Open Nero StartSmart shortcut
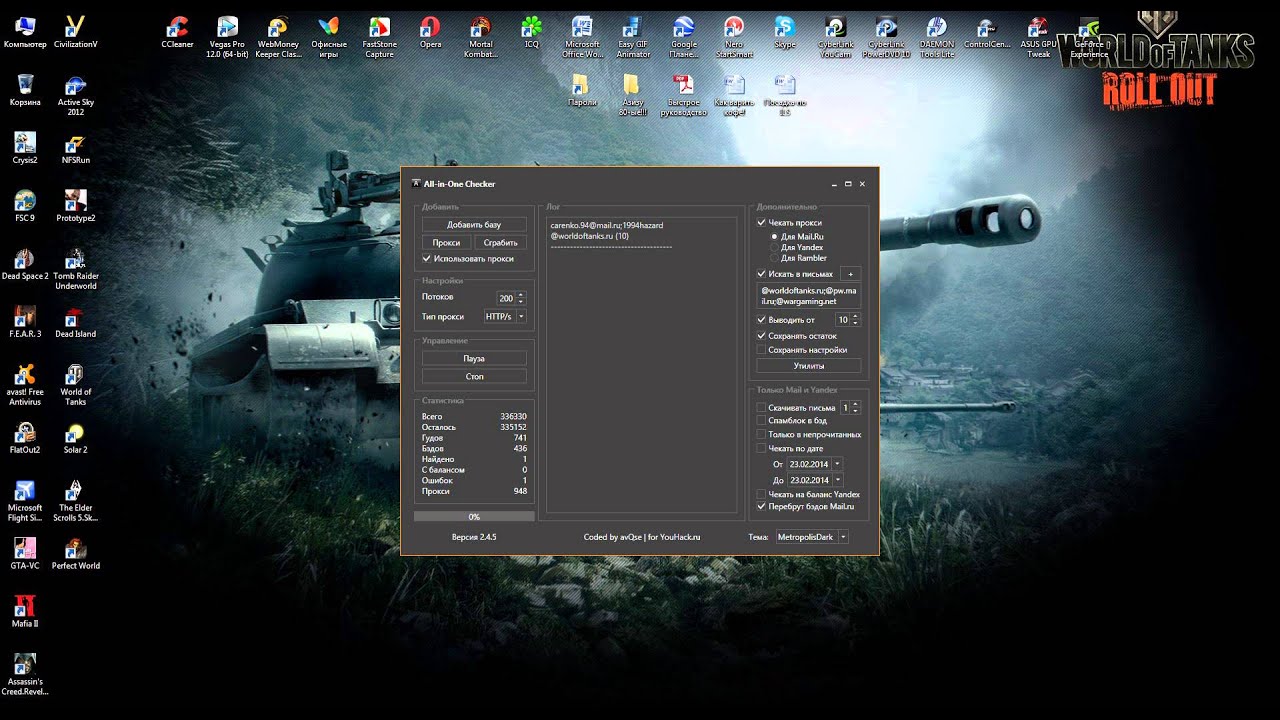Viewport: 1280px width, 720px height. (734, 37)
